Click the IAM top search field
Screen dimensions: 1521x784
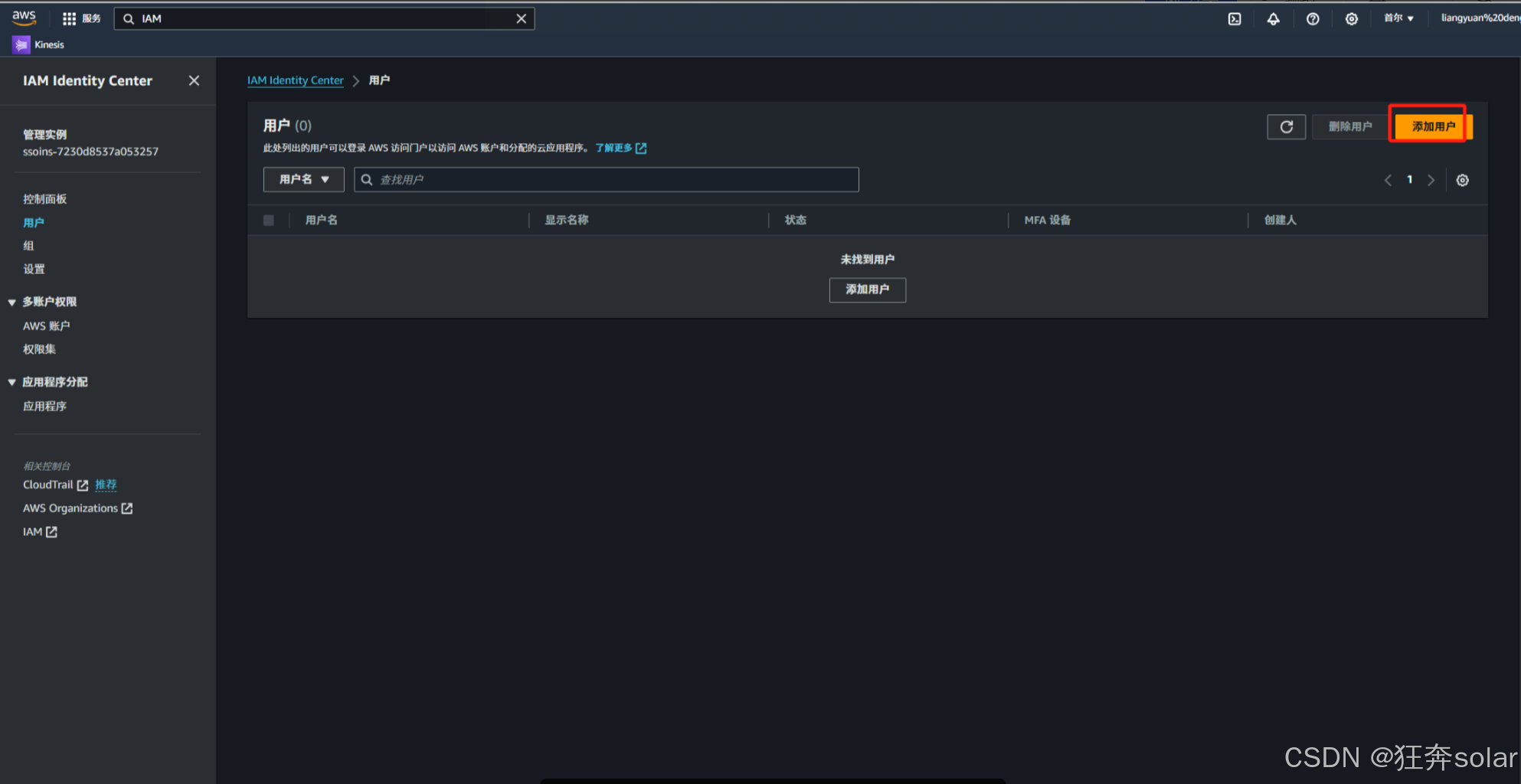[324, 18]
